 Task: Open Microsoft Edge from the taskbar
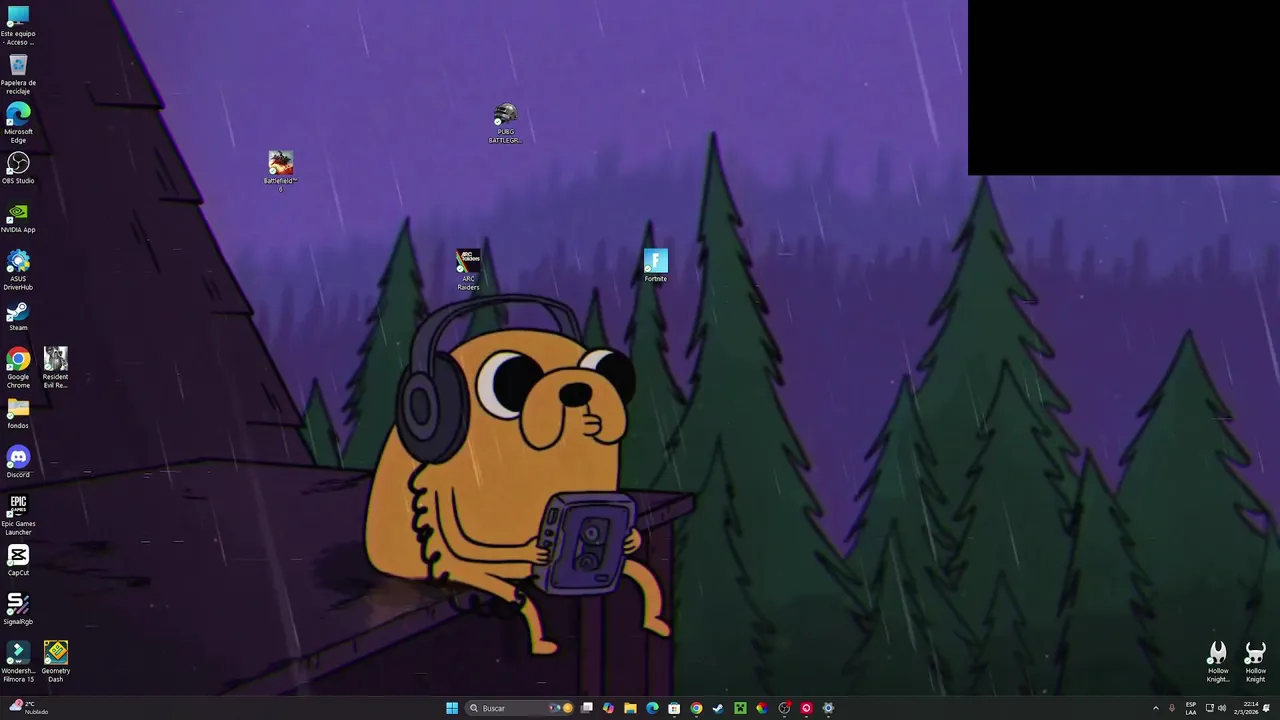pyautogui.click(x=652, y=708)
